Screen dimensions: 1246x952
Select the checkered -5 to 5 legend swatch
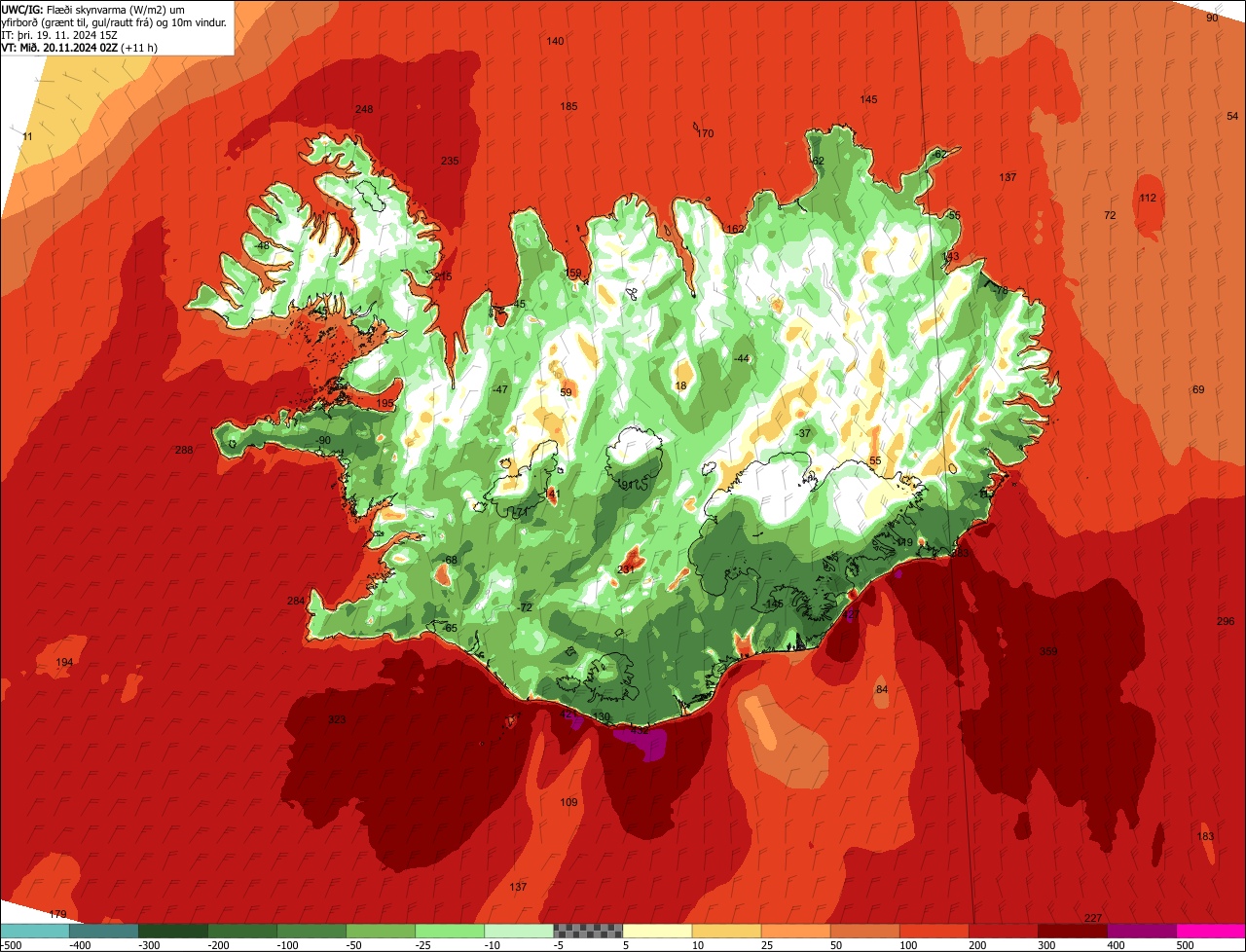point(588,931)
